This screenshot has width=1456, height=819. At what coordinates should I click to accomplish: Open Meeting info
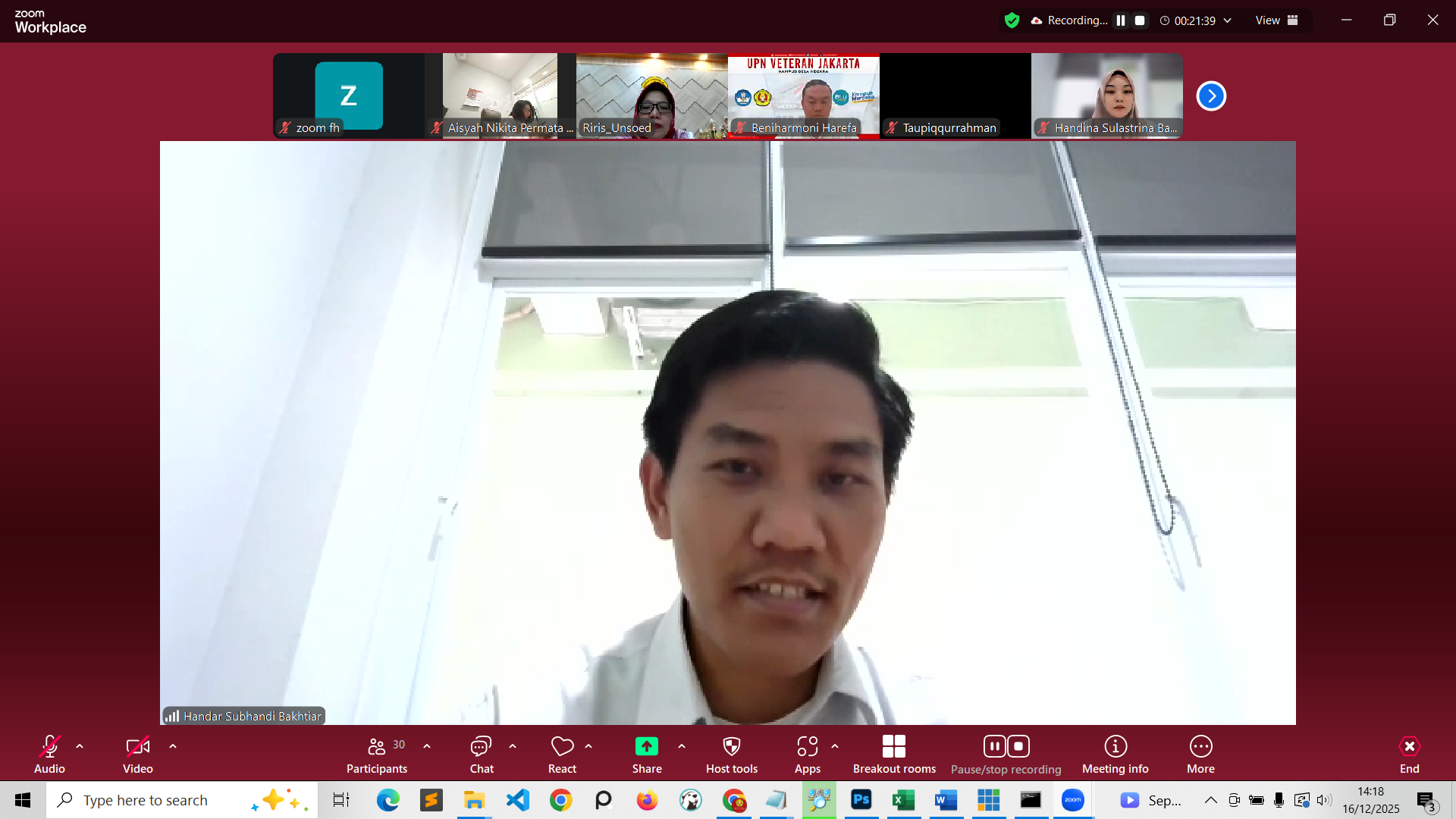1115,755
